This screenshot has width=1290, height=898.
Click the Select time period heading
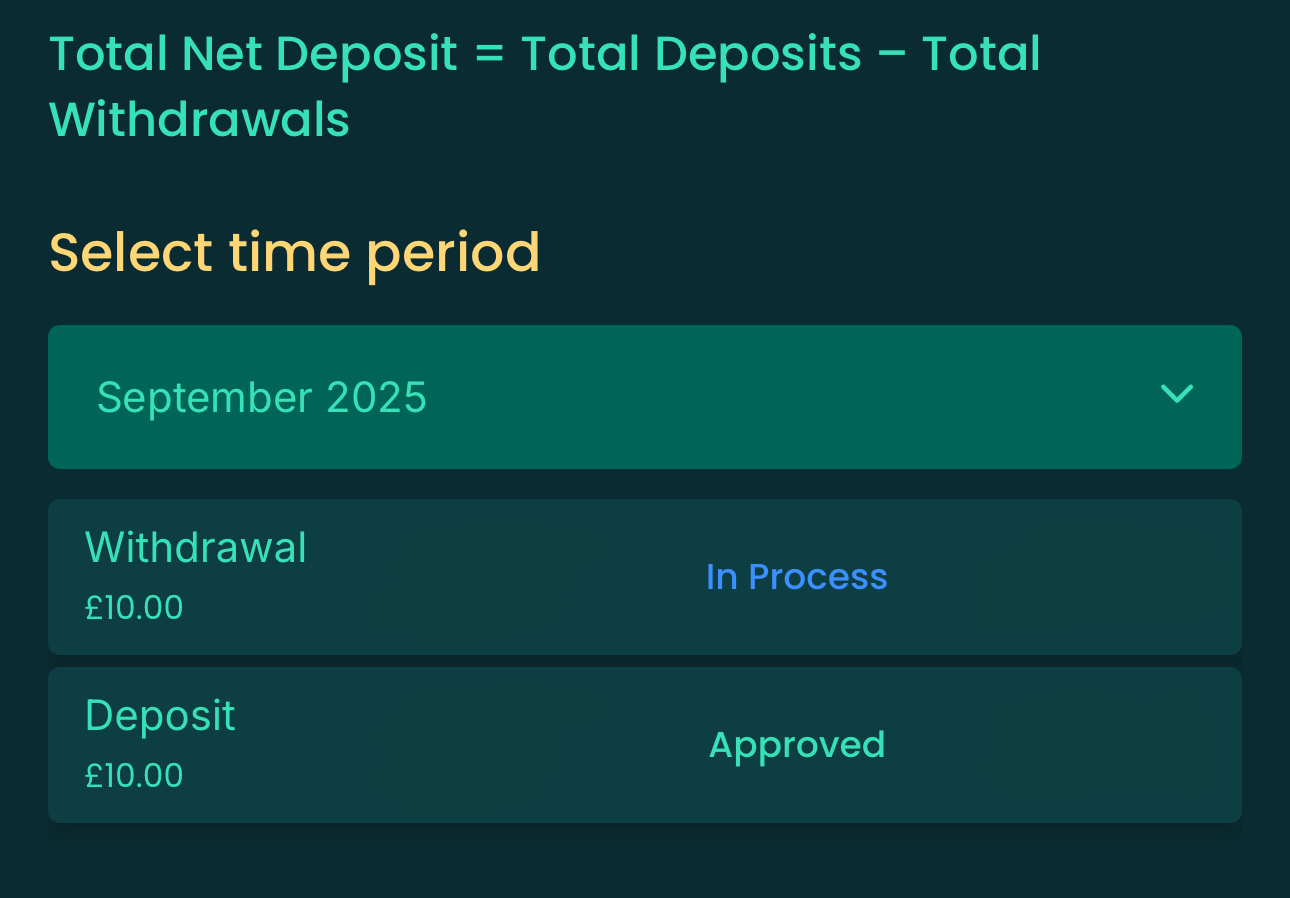click(295, 253)
